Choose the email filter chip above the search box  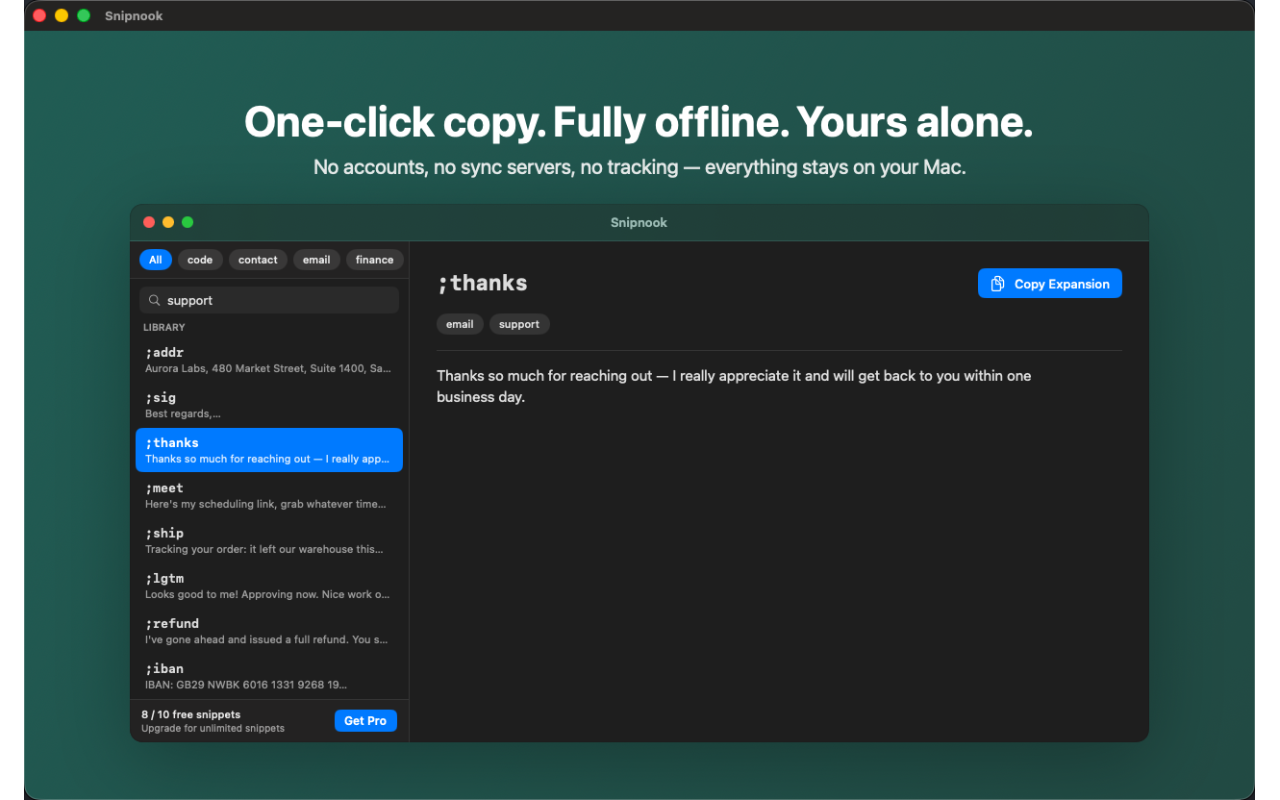coord(317,260)
